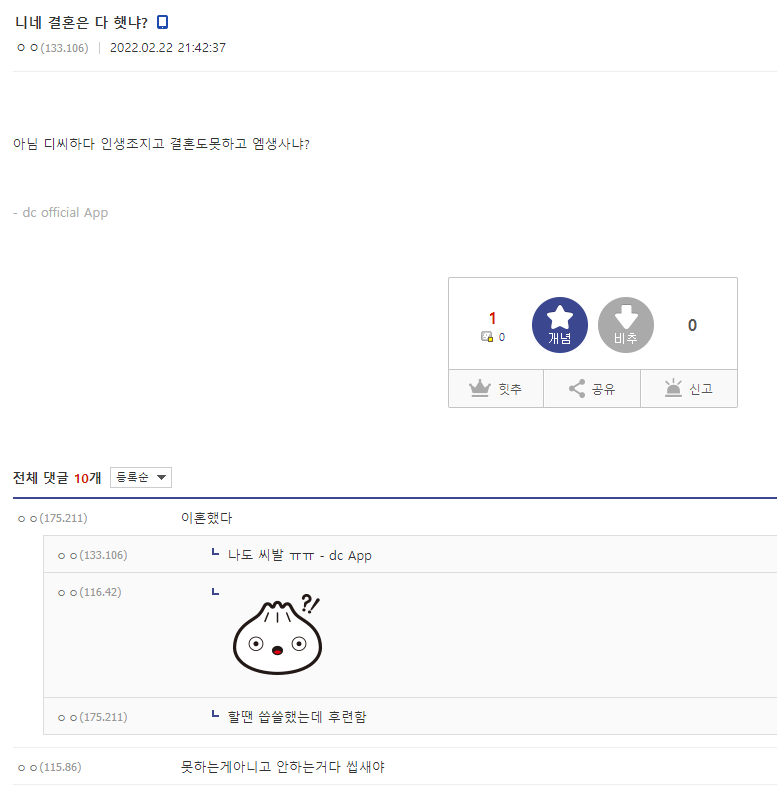Click the downvote count 0 beside 비추
Screen dimensions: 777x792
692,325
